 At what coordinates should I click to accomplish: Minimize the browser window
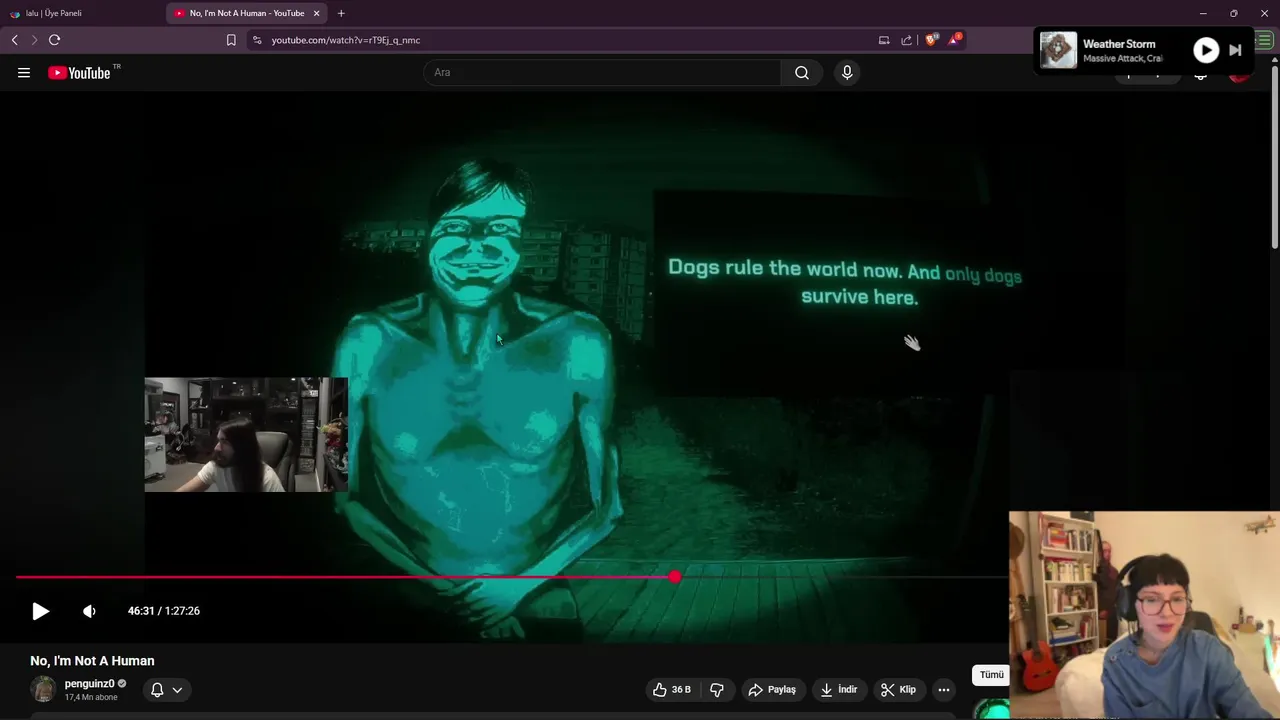click(x=1203, y=13)
